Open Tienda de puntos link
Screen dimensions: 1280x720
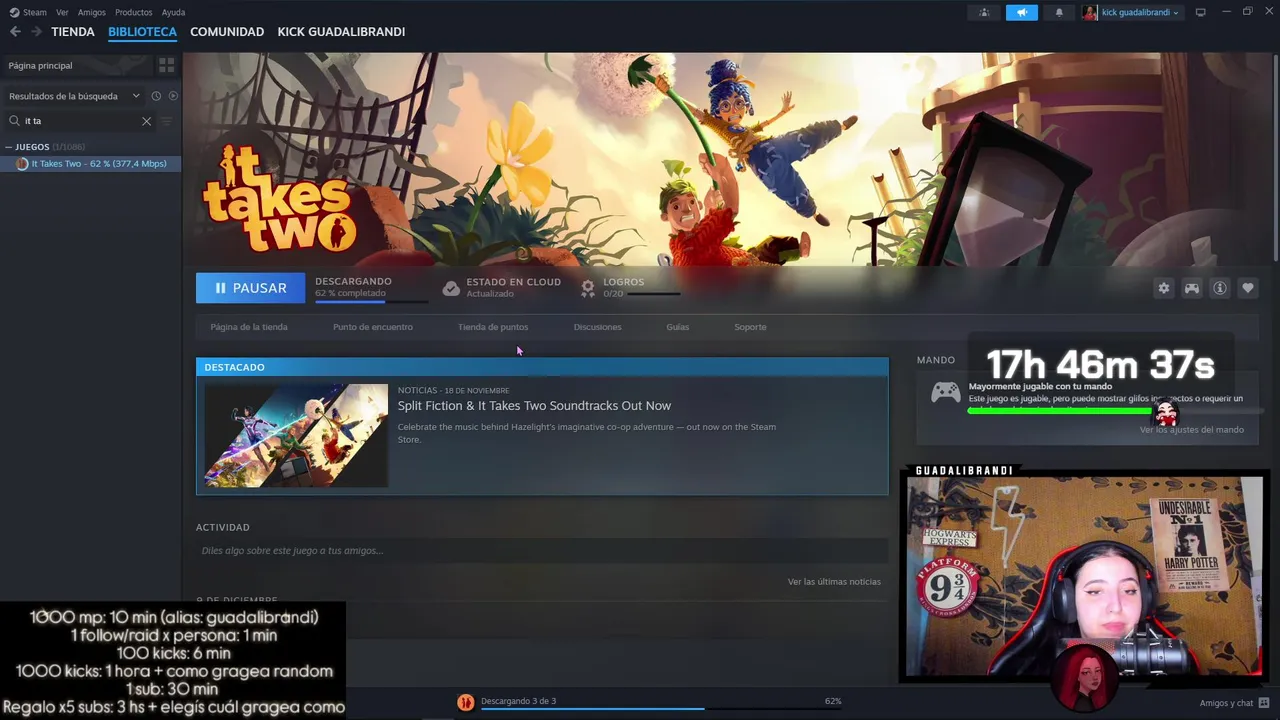pyautogui.click(x=493, y=327)
